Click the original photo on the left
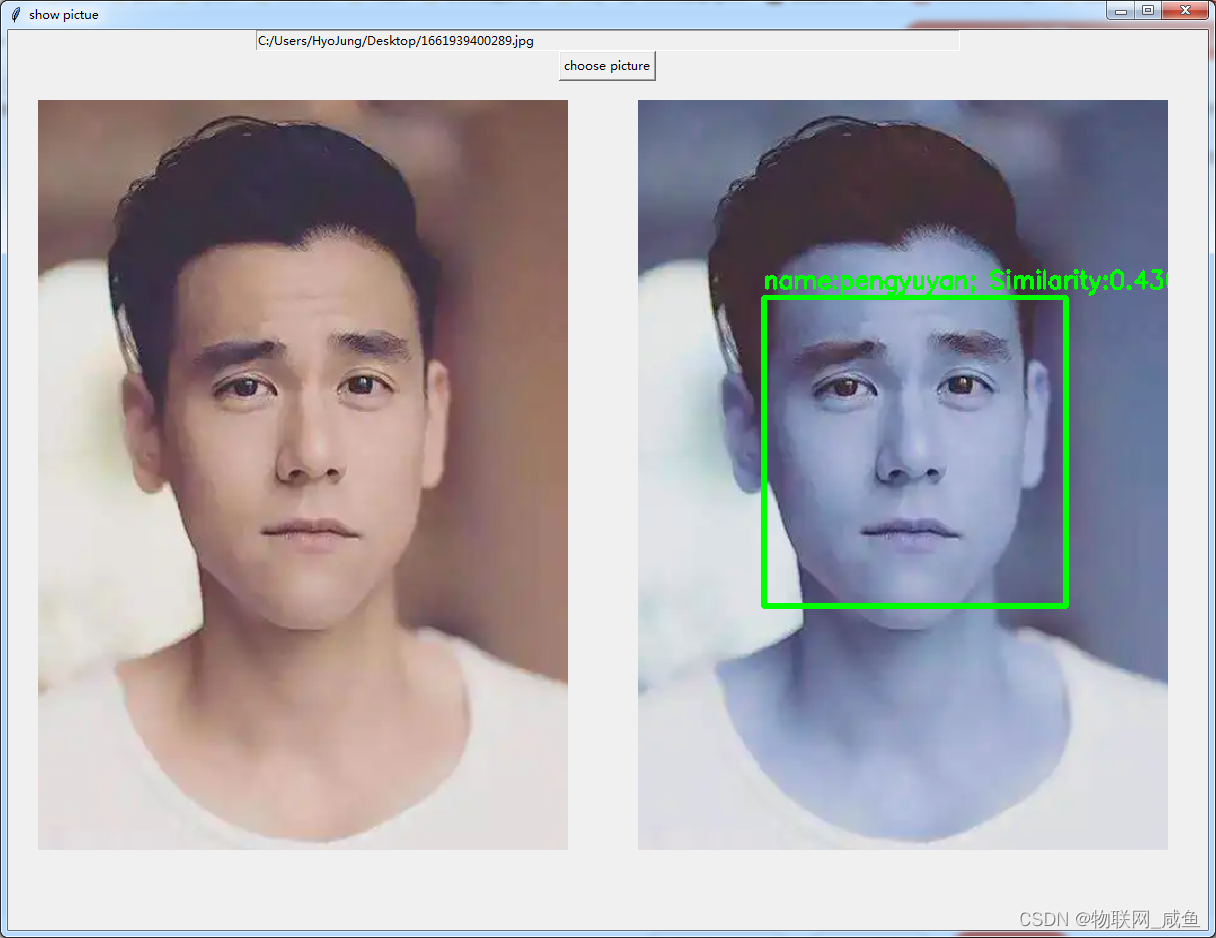 click(x=303, y=475)
